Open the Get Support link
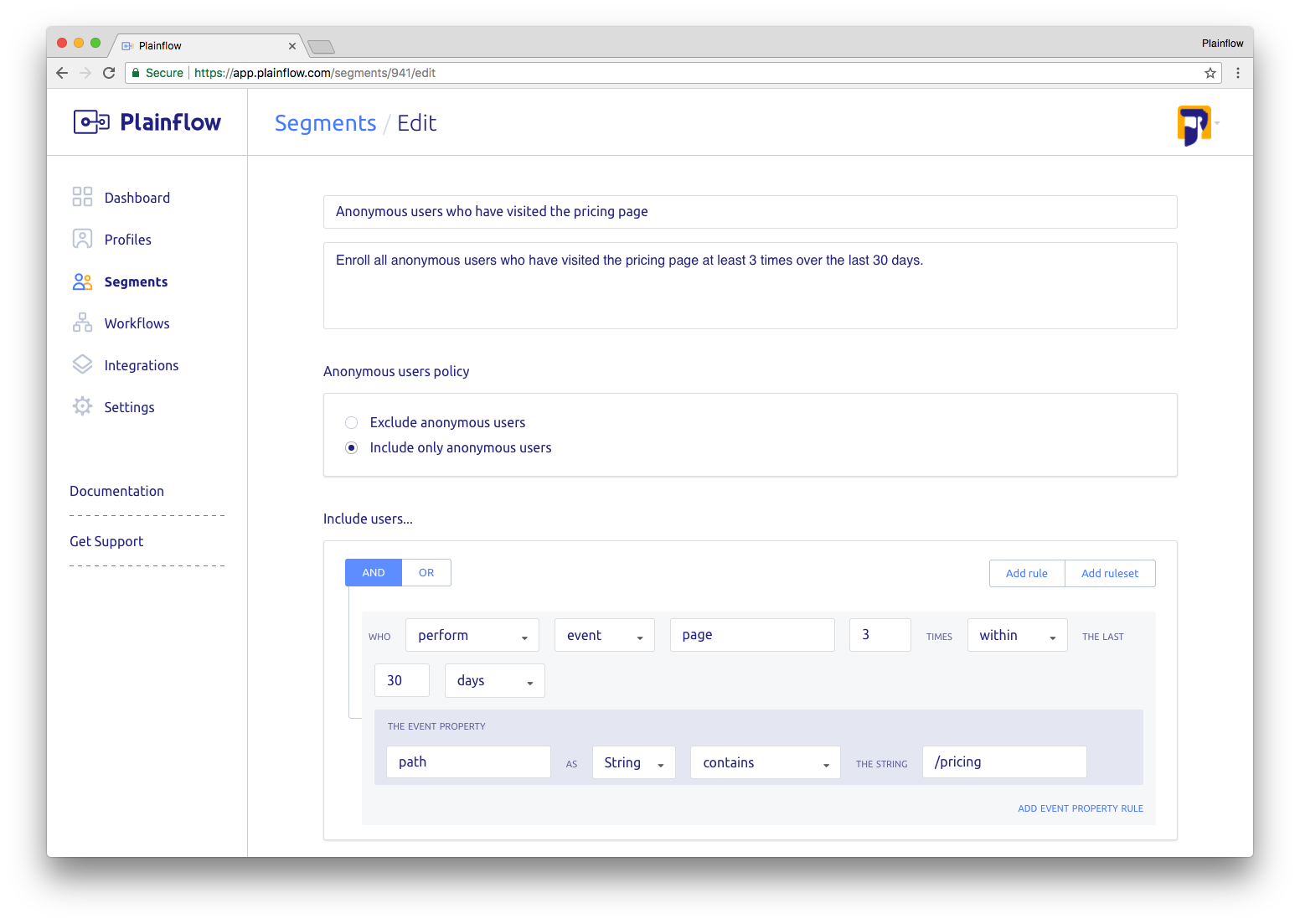Screen dimensions: 1300x924 coord(106,541)
